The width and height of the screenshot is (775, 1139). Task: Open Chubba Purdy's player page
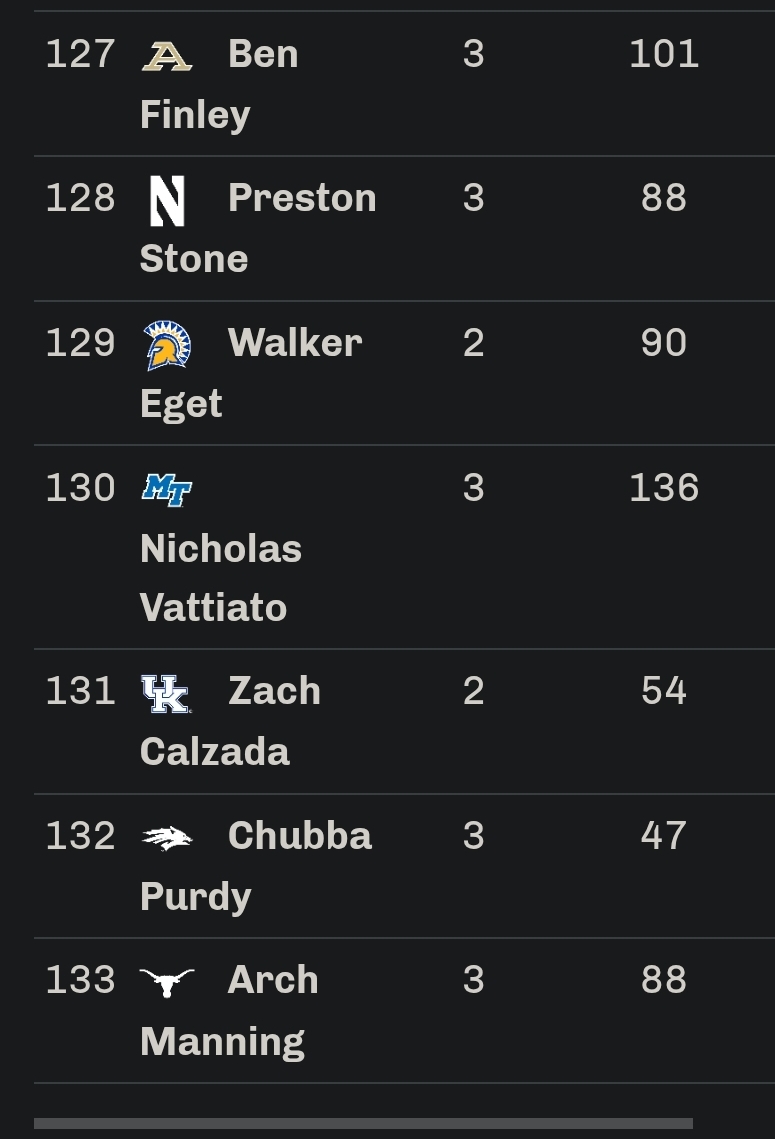click(256, 866)
